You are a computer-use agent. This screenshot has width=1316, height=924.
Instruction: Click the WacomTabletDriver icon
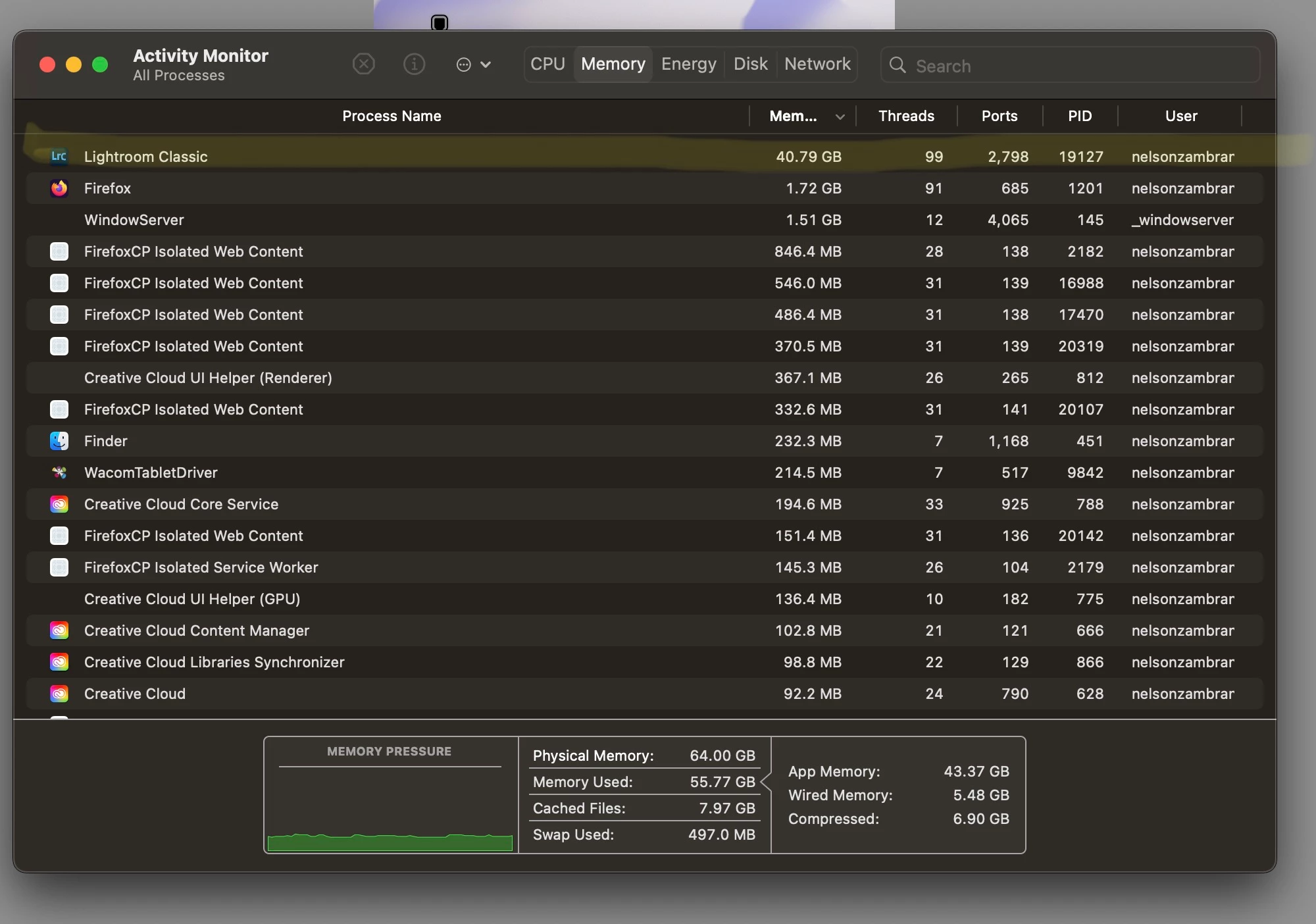click(x=59, y=473)
